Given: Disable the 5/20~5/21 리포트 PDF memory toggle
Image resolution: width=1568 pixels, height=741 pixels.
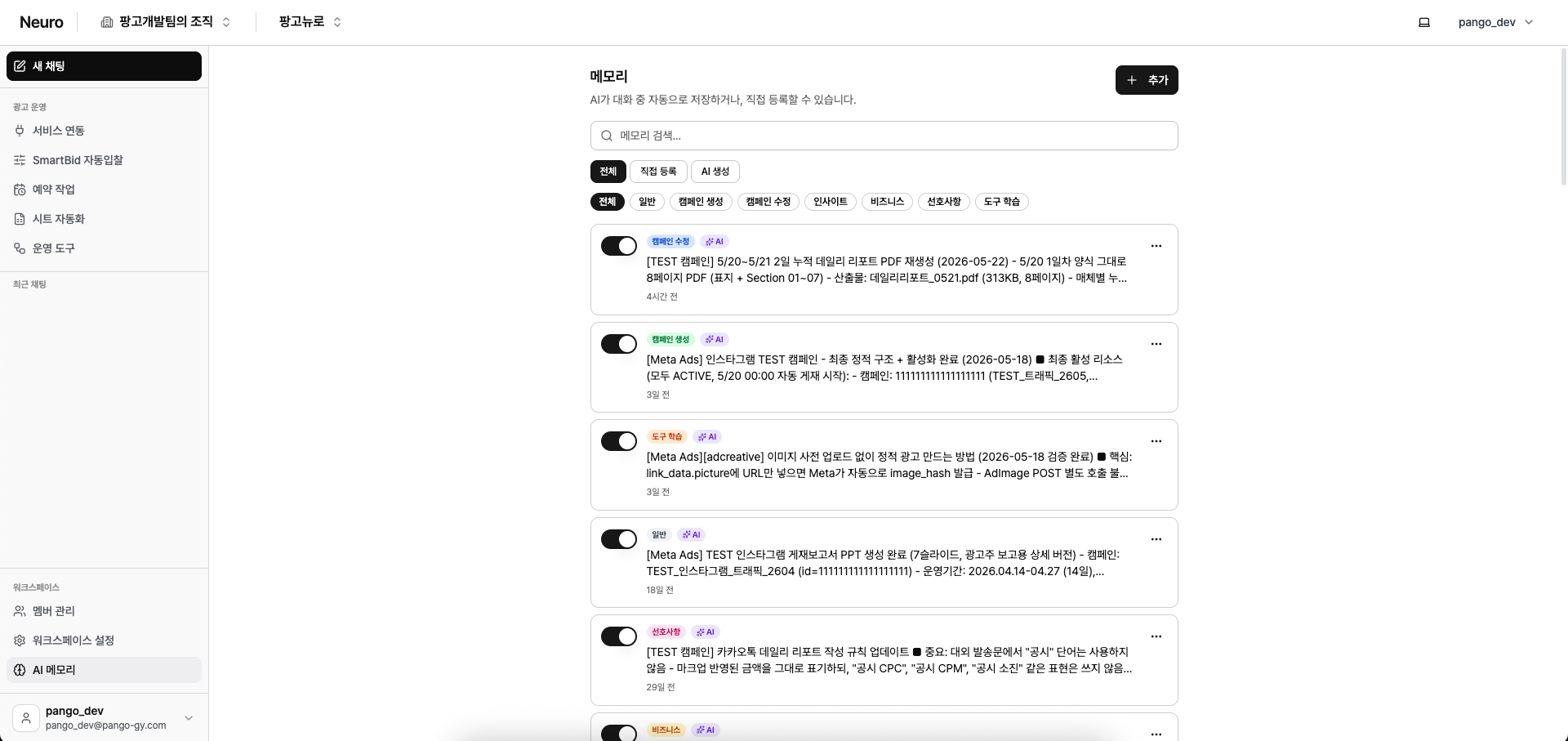Looking at the screenshot, I should tap(619, 246).
